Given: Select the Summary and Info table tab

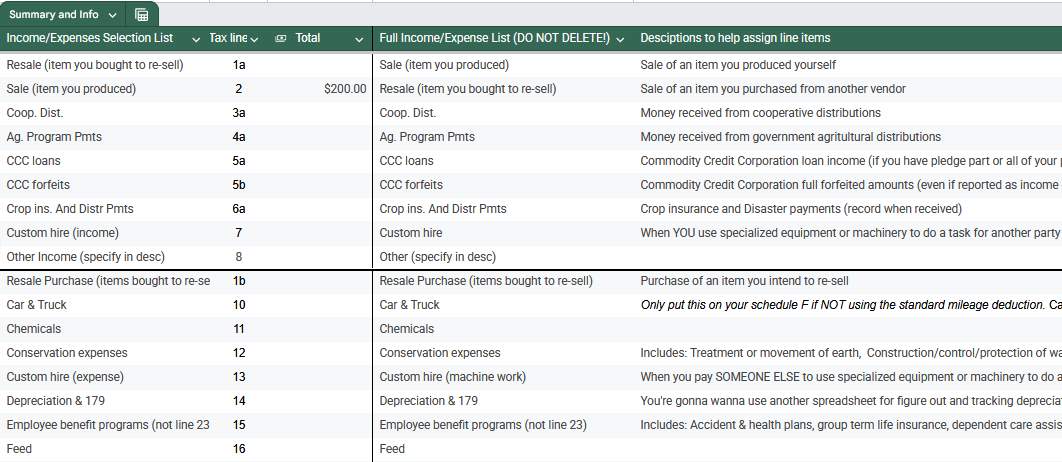Looking at the screenshot, I should (57, 15).
